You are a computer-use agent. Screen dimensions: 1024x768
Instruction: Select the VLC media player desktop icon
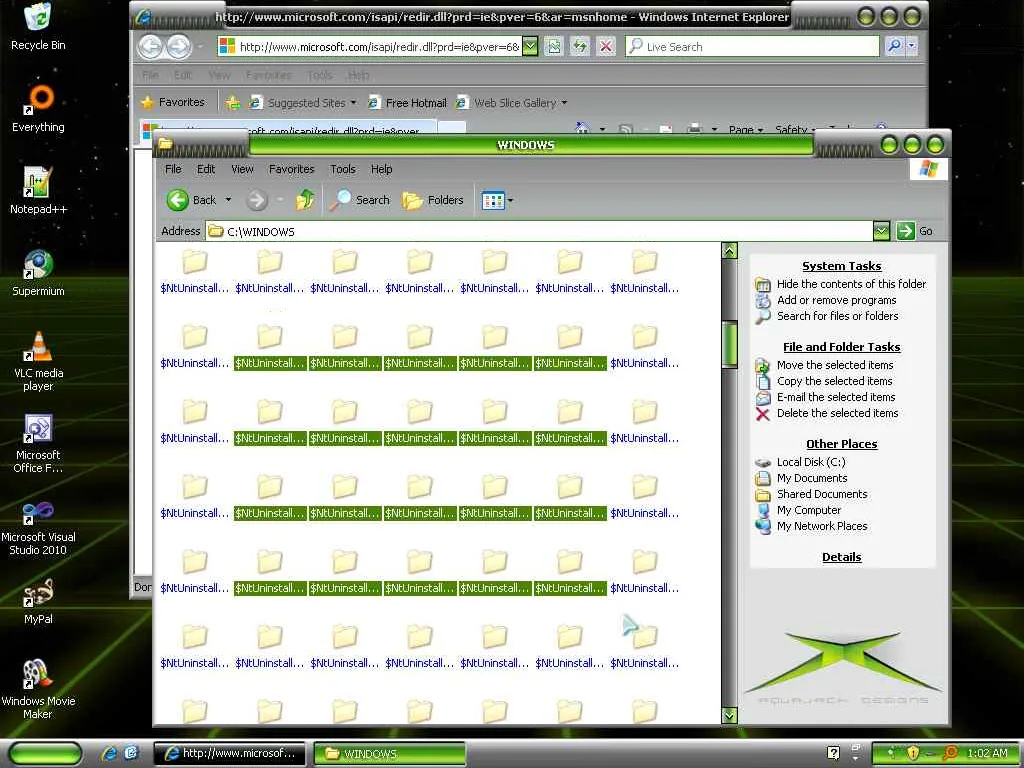click(38, 361)
